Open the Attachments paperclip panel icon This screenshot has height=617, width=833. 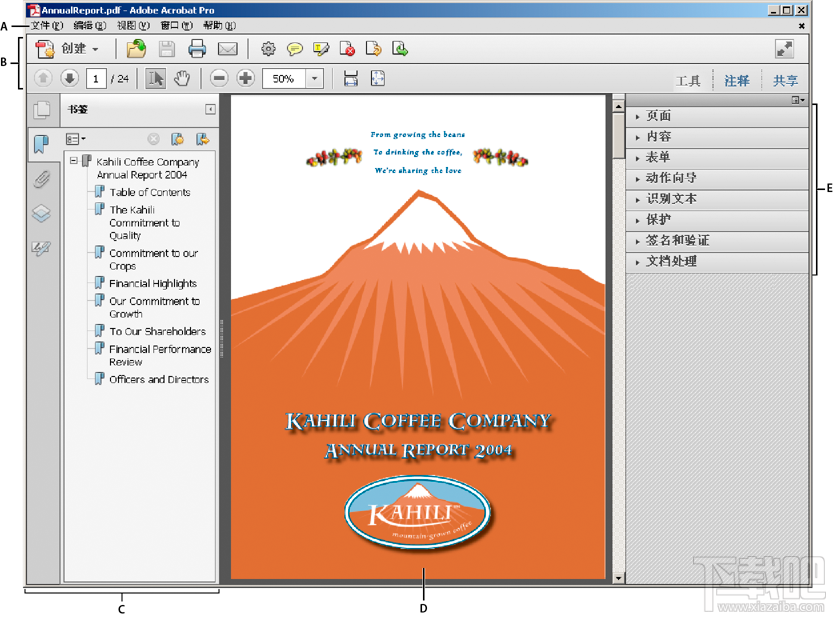(42, 178)
